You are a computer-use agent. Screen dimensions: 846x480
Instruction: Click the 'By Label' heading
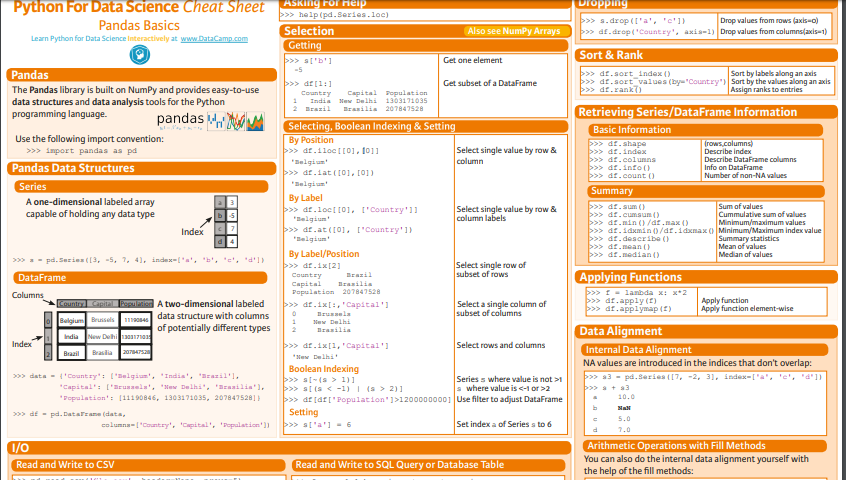click(x=305, y=198)
